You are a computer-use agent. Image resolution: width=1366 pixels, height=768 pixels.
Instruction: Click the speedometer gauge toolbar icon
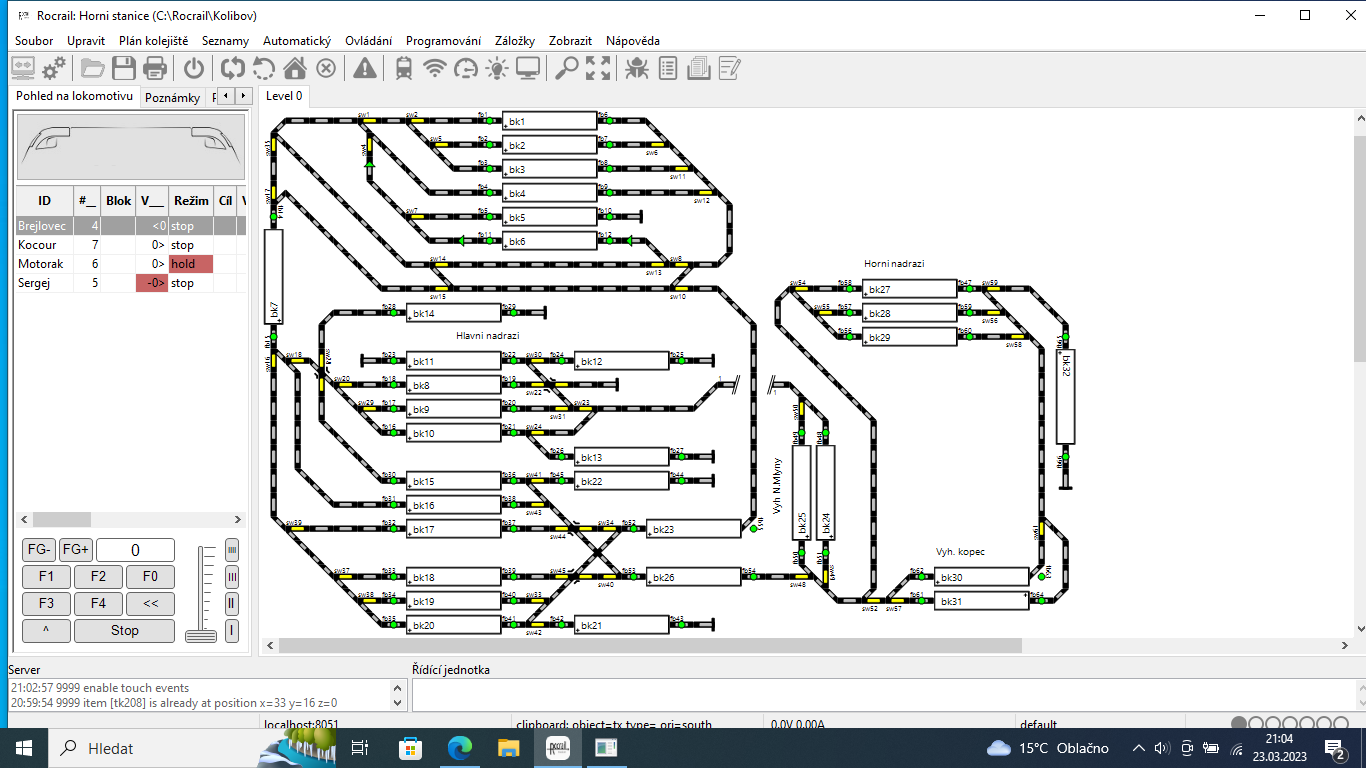click(466, 68)
